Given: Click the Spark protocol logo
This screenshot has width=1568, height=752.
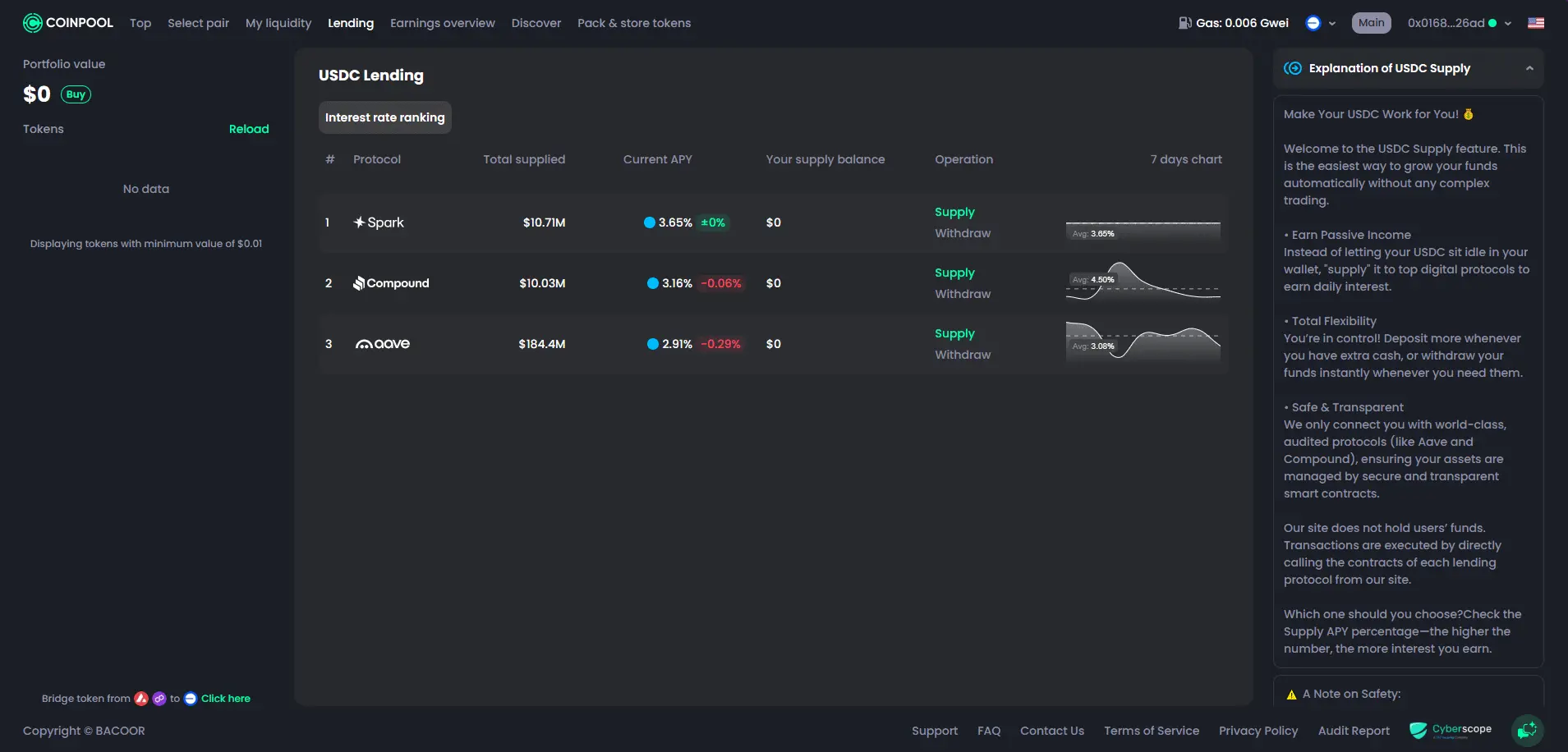Looking at the screenshot, I should tap(379, 222).
